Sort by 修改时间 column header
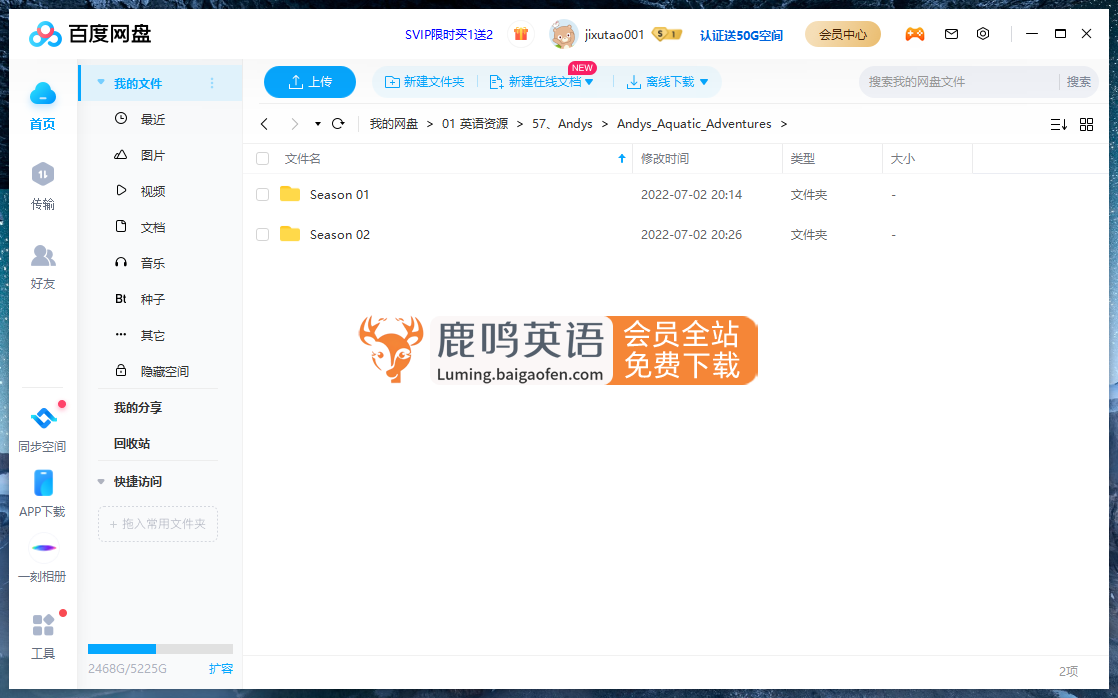Image resolution: width=1118 pixels, height=698 pixels. pos(665,158)
